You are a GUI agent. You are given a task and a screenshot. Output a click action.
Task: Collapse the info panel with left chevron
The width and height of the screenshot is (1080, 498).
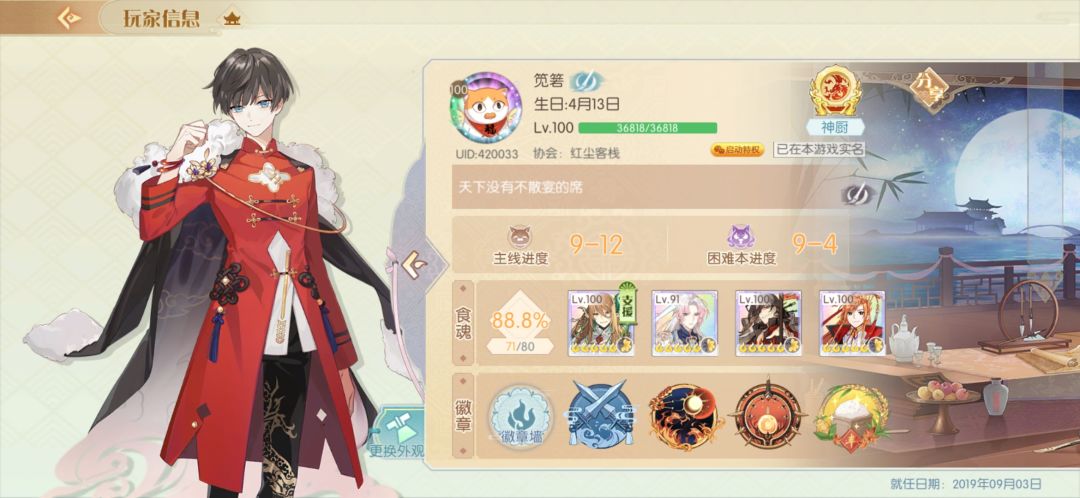(x=413, y=264)
